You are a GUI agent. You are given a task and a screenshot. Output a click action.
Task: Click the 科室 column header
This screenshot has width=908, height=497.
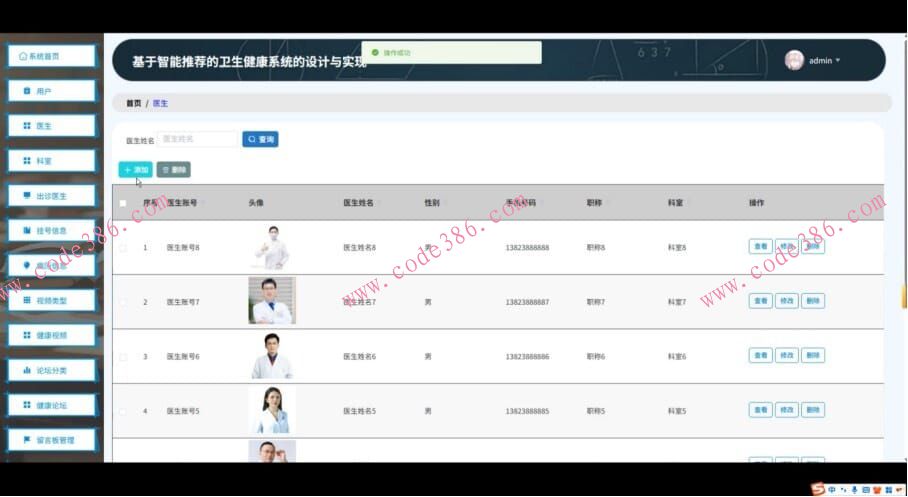tap(675, 203)
